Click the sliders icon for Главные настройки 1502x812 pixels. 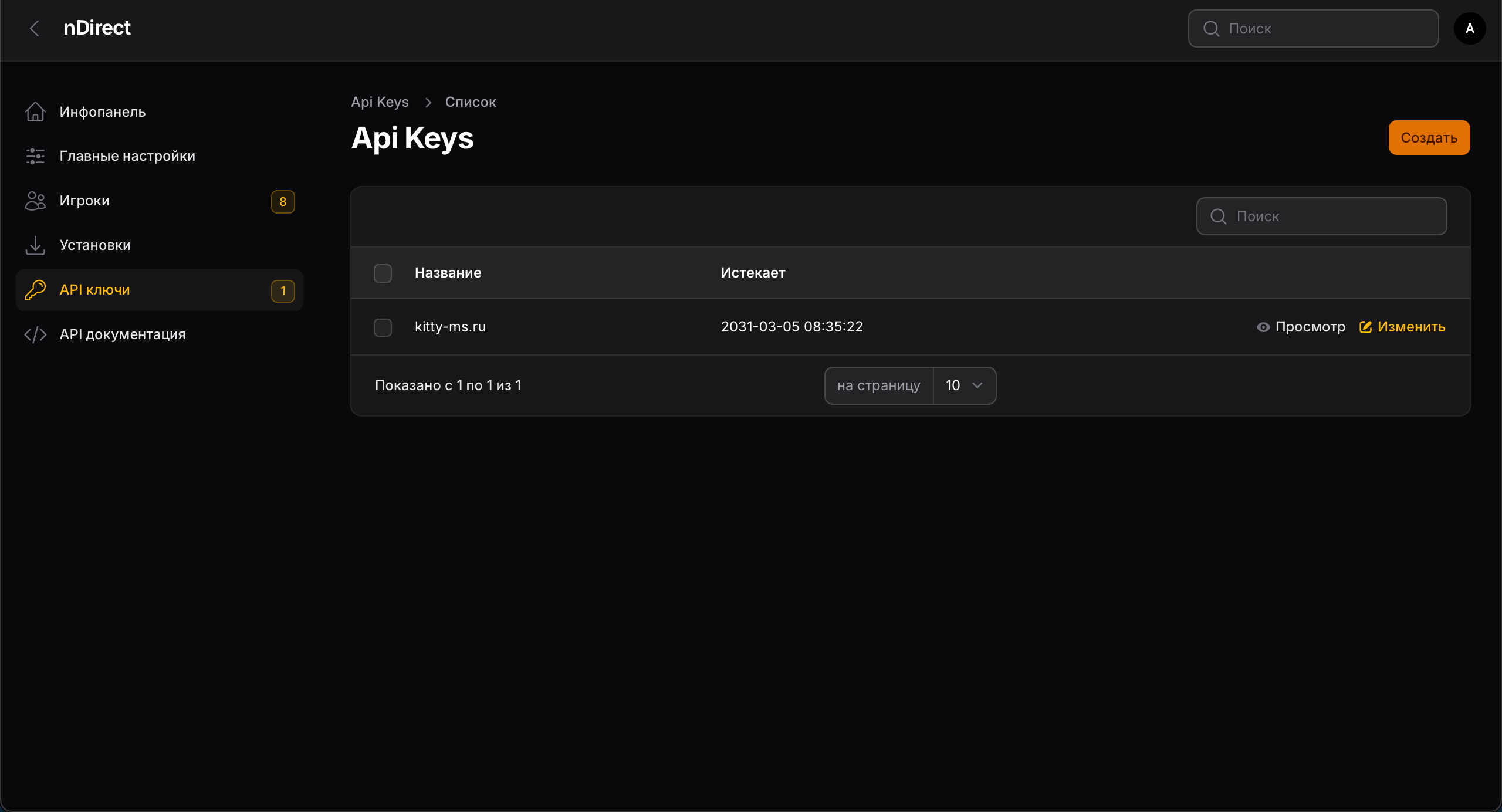click(x=35, y=156)
